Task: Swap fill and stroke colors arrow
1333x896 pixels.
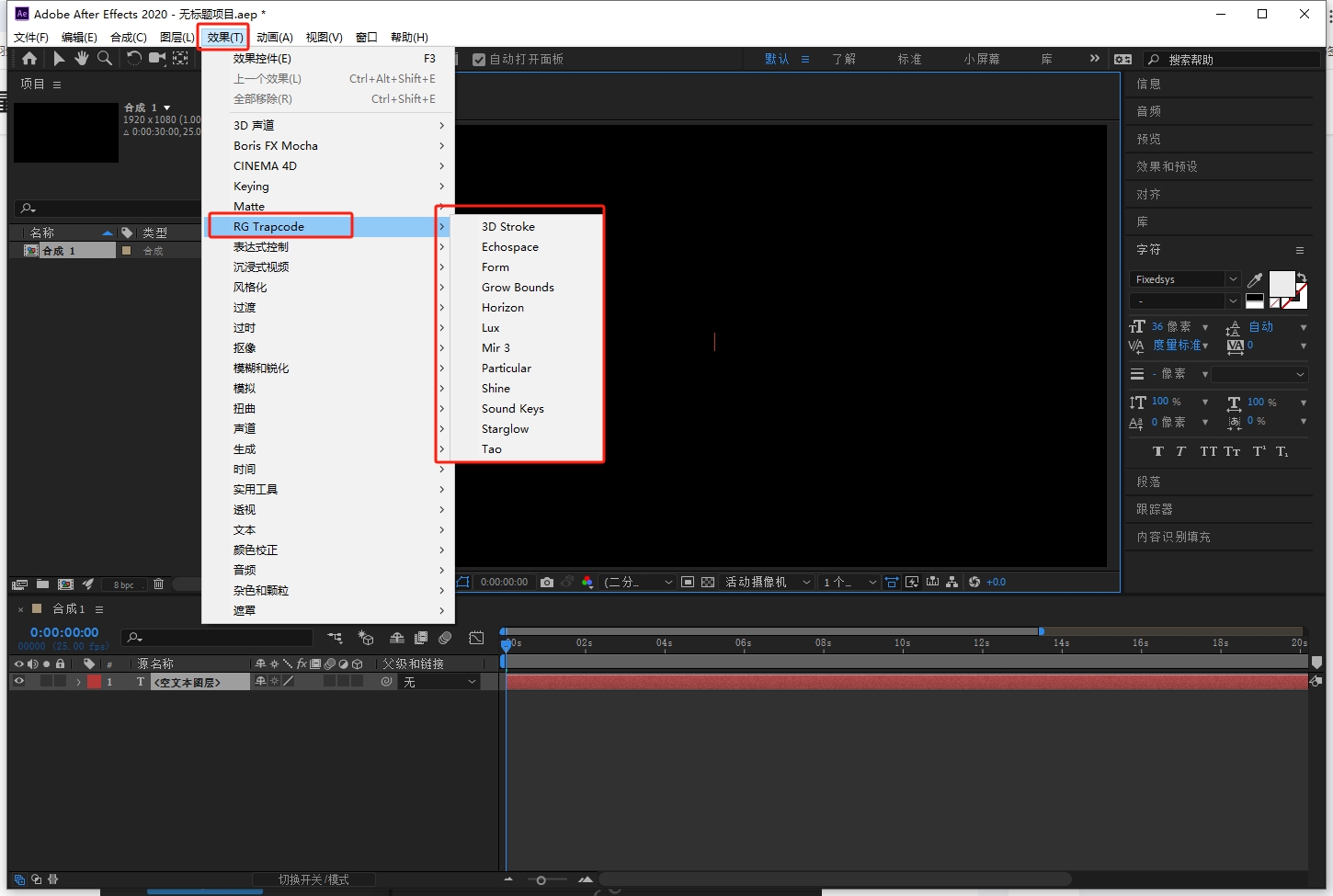Action: pos(1302,277)
